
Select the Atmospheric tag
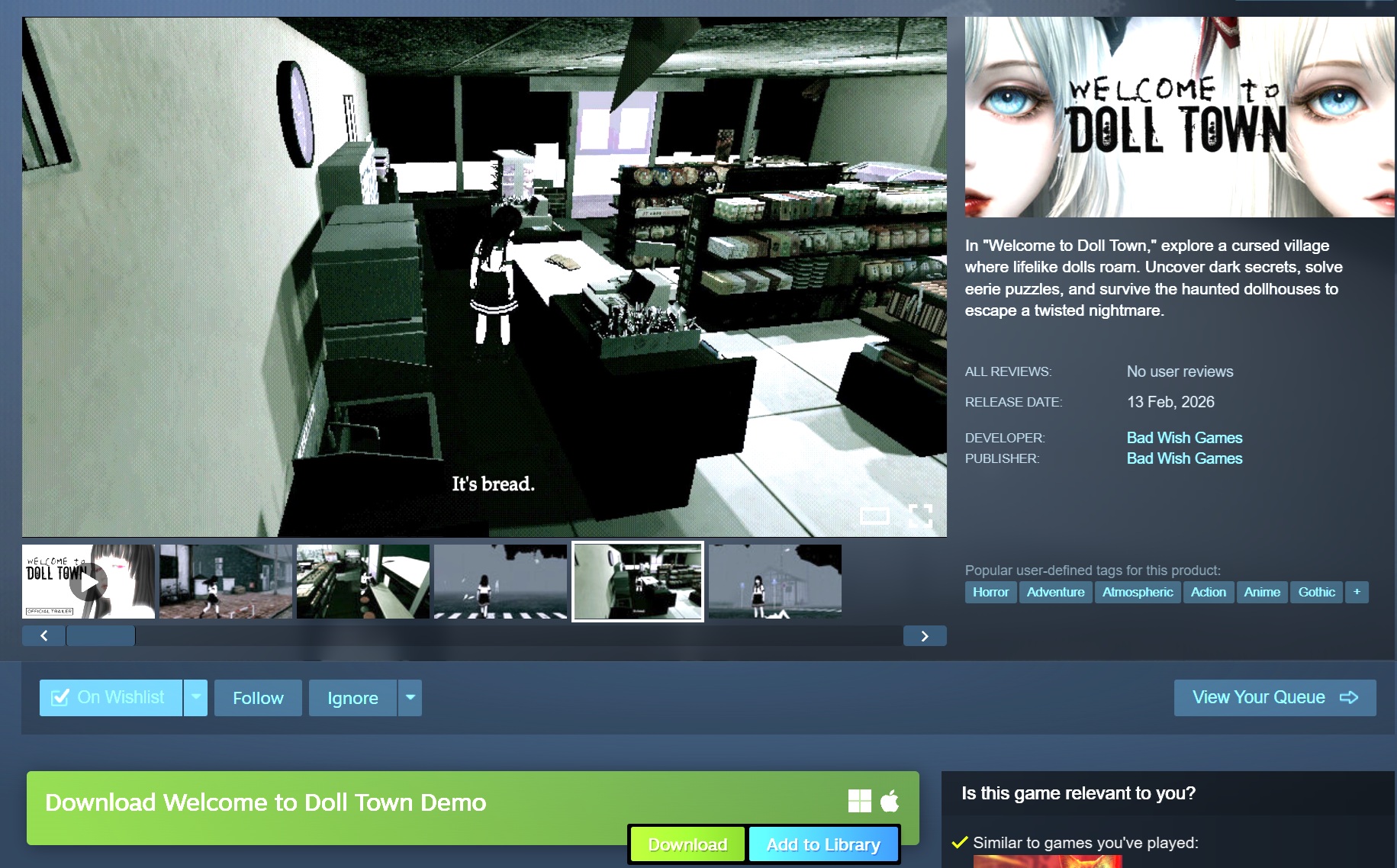1138,592
